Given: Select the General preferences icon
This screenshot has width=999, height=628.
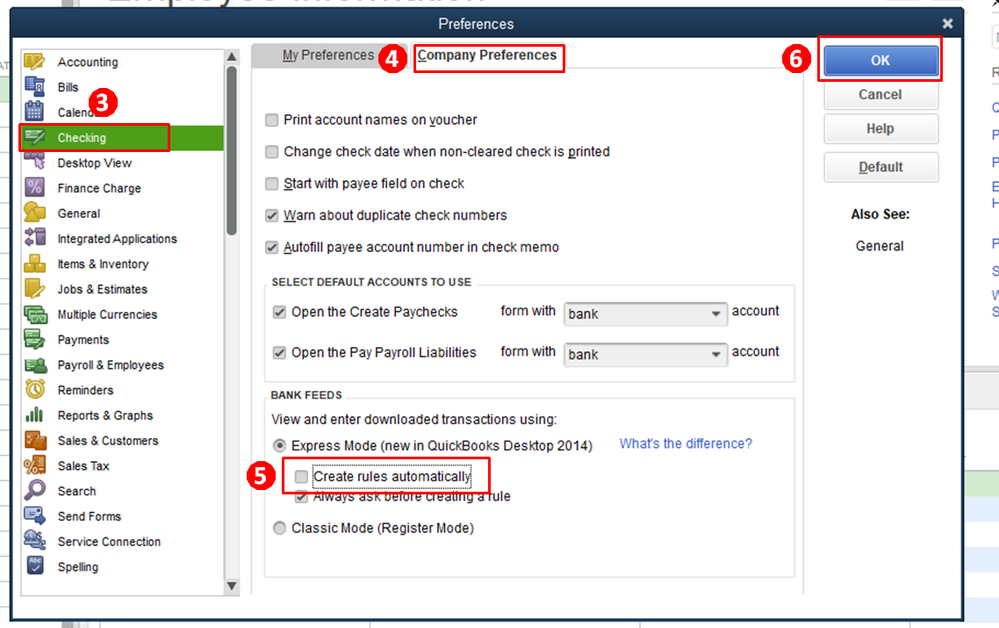Looking at the screenshot, I should tap(34, 213).
